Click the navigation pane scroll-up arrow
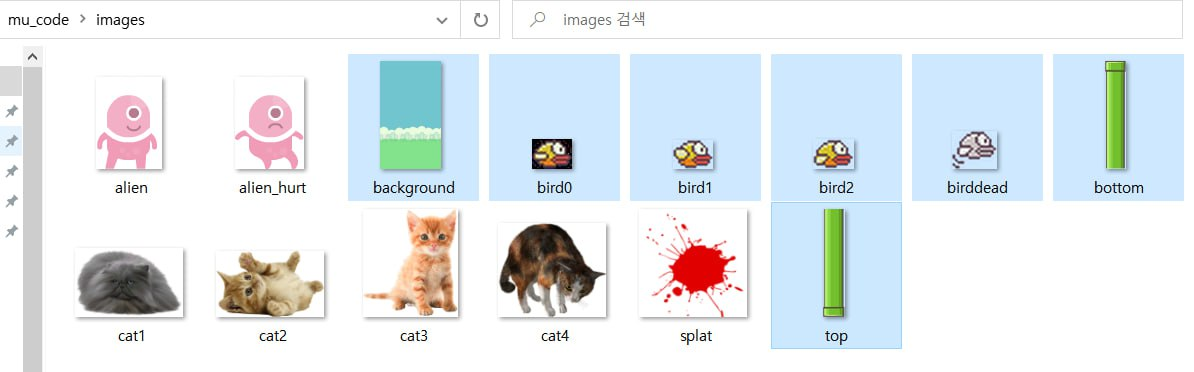 click(x=33, y=56)
